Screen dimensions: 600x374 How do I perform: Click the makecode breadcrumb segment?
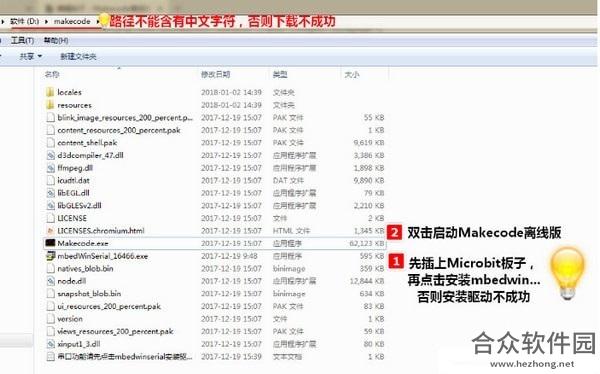tap(72, 21)
